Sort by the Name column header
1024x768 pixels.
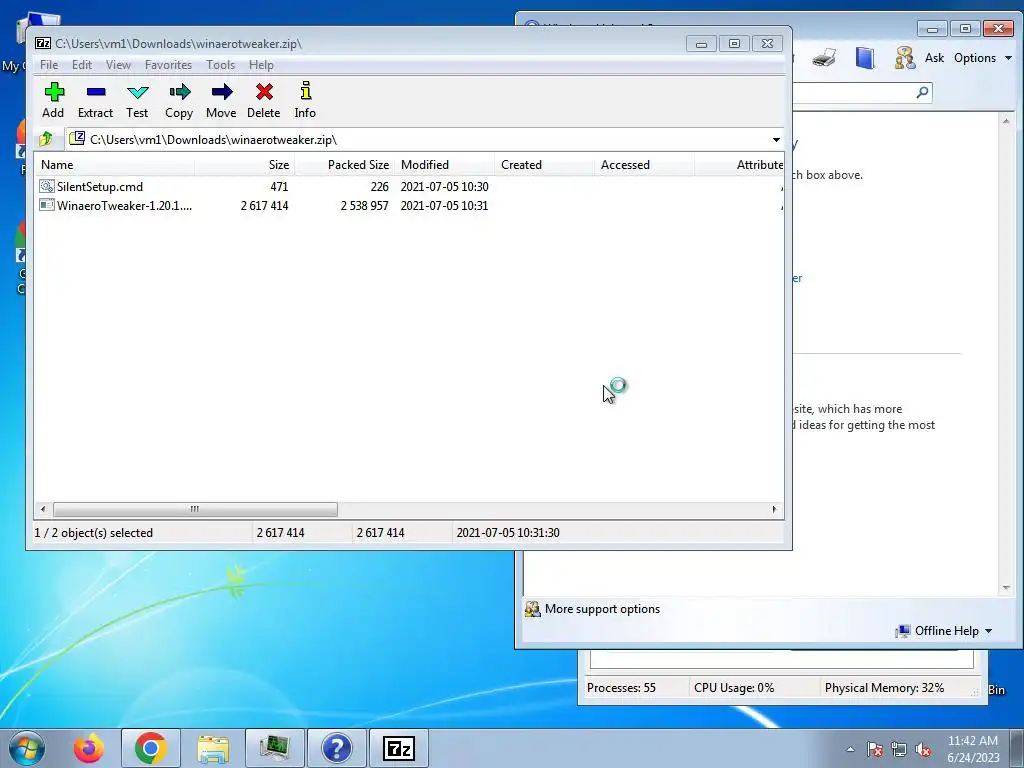pos(114,165)
